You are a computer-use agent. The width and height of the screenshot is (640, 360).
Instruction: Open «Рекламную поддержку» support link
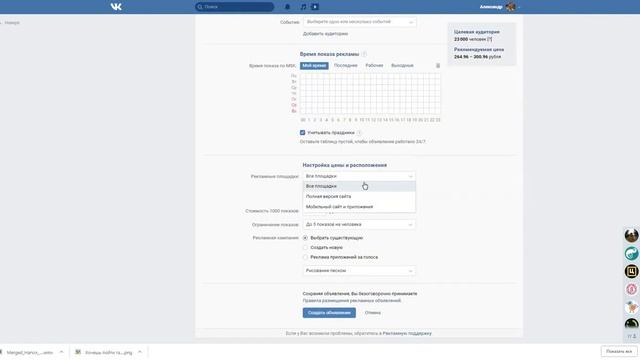pos(407,333)
